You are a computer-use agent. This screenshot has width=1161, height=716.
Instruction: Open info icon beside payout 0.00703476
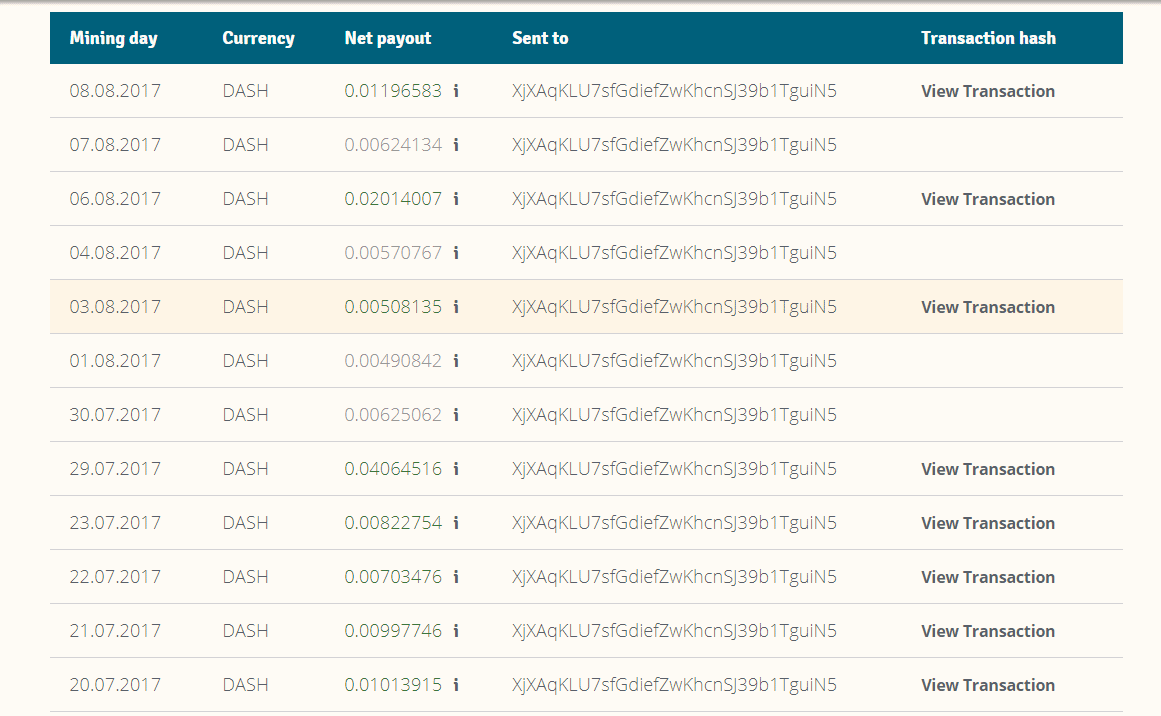(456, 577)
